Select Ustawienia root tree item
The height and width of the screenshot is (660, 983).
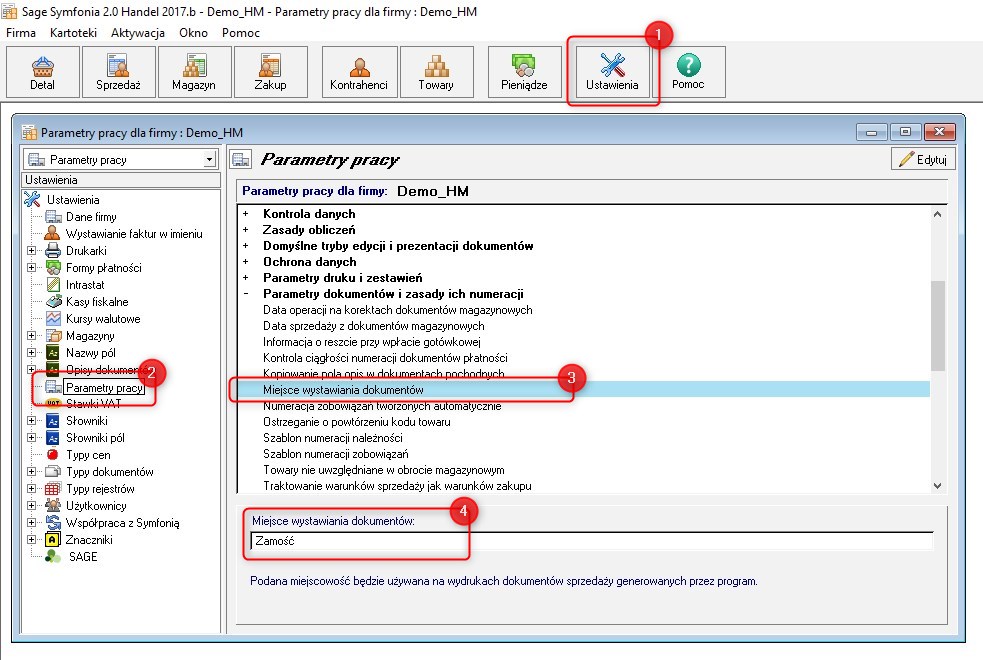click(73, 200)
